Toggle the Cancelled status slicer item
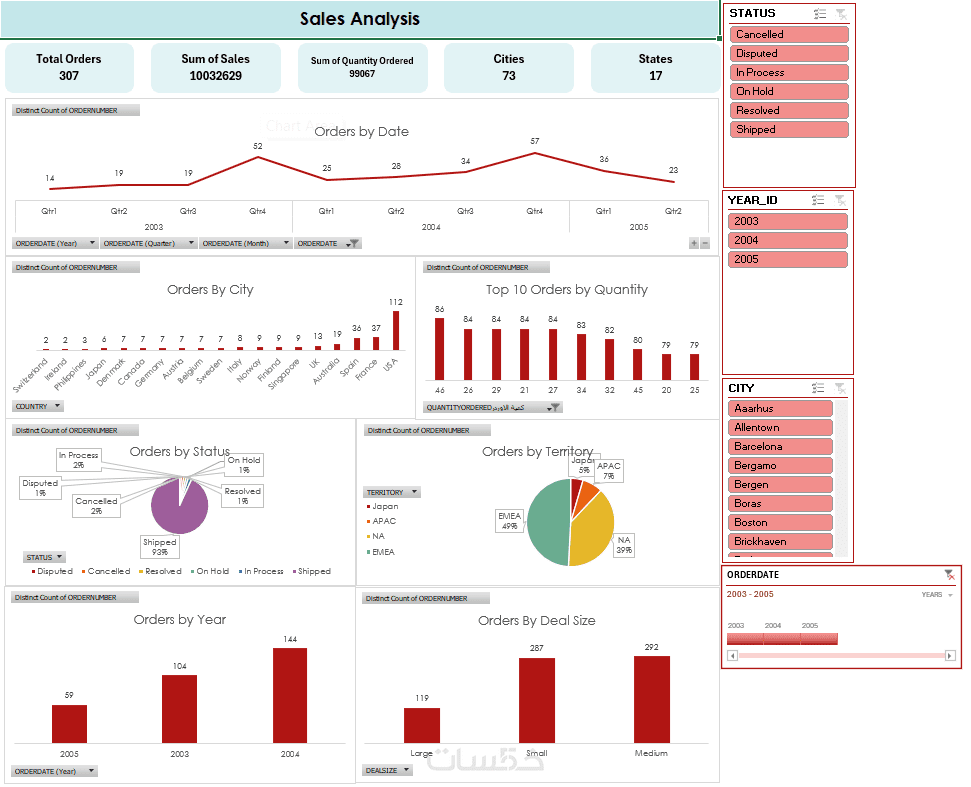Viewport: 971px width, 787px height. [x=789, y=35]
